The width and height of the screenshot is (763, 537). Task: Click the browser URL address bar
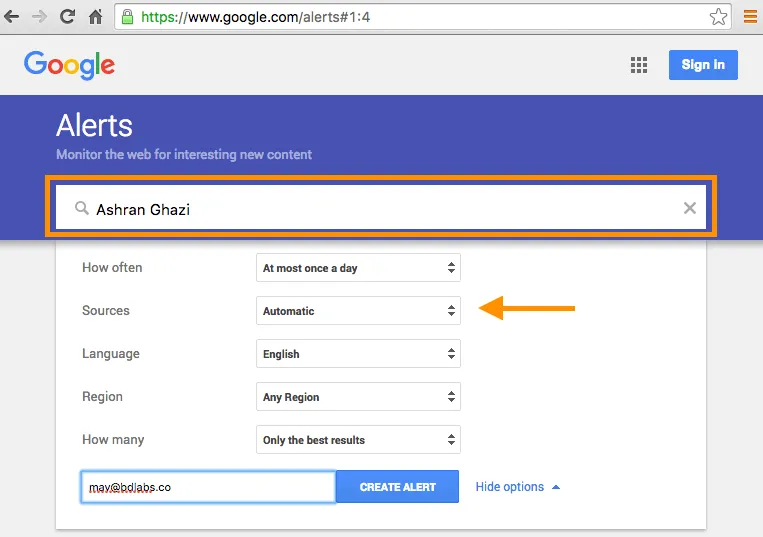[x=422, y=17]
